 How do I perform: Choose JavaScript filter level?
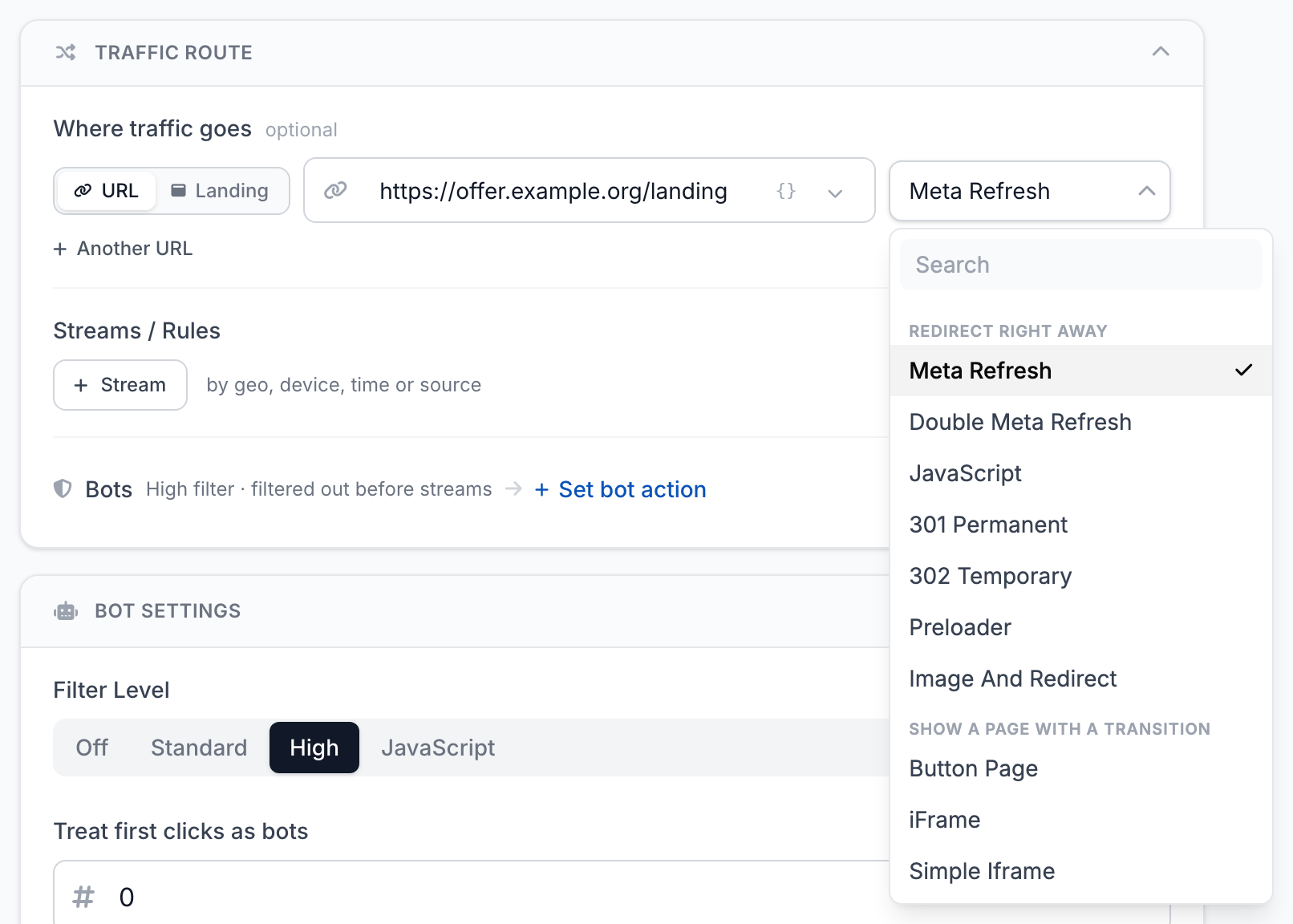[438, 748]
